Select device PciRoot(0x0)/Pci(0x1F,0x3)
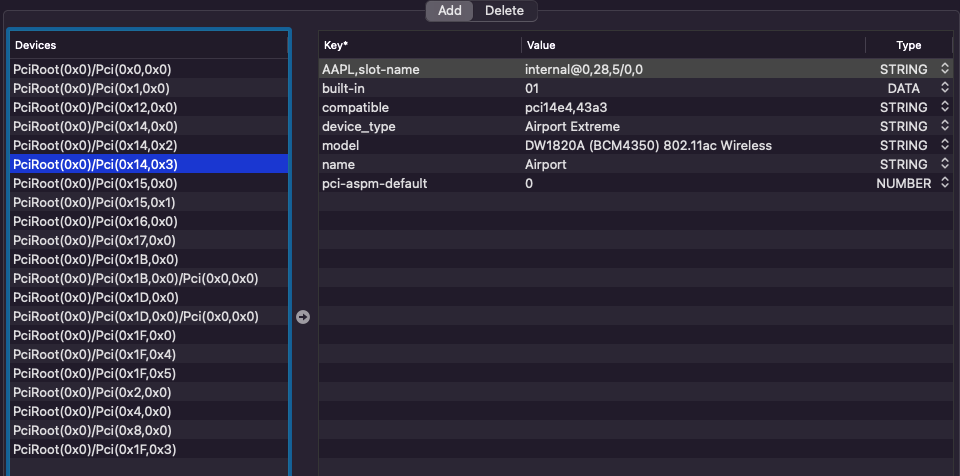The height and width of the screenshot is (476, 960). [x=94, y=450]
